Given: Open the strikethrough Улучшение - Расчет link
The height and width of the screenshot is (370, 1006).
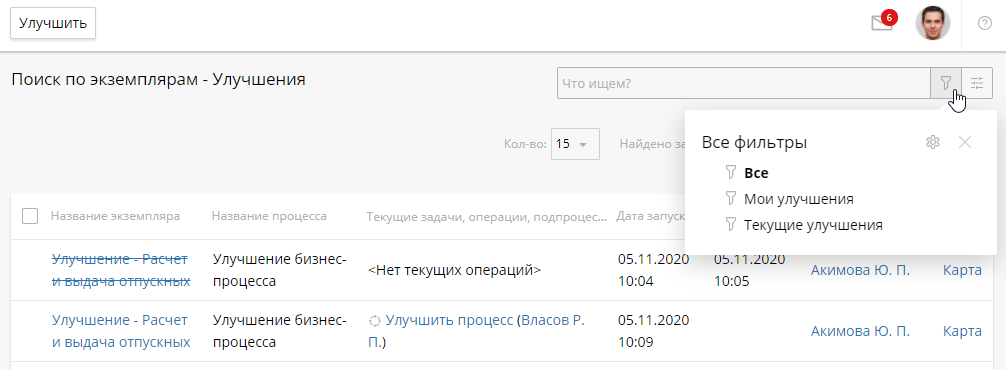Looking at the screenshot, I should tap(121, 270).
